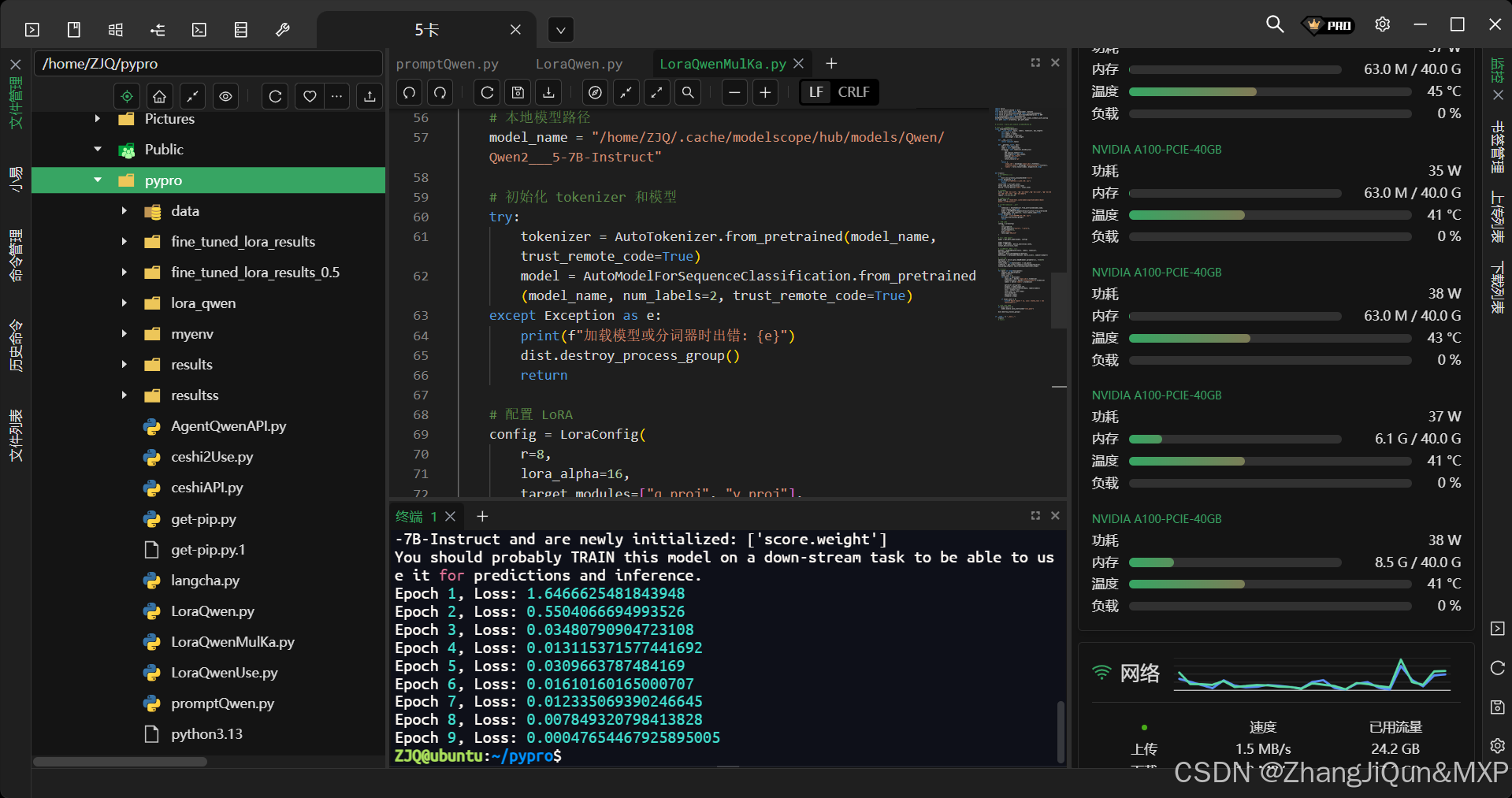This screenshot has height=798, width=1512.
Task: Save LoraQwenMulKa.py using the save icon
Action: click(x=518, y=92)
